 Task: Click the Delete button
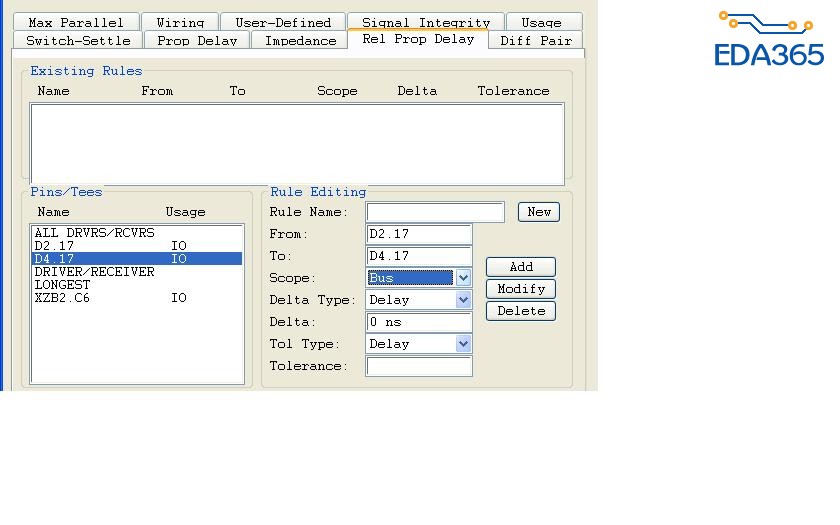point(521,311)
